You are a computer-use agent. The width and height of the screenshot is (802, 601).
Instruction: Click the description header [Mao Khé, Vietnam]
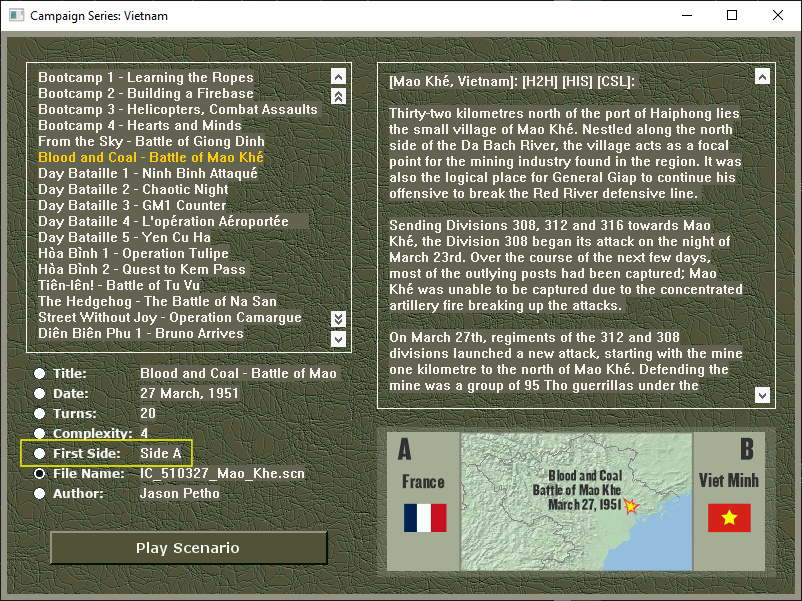click(x=453, y=81)
